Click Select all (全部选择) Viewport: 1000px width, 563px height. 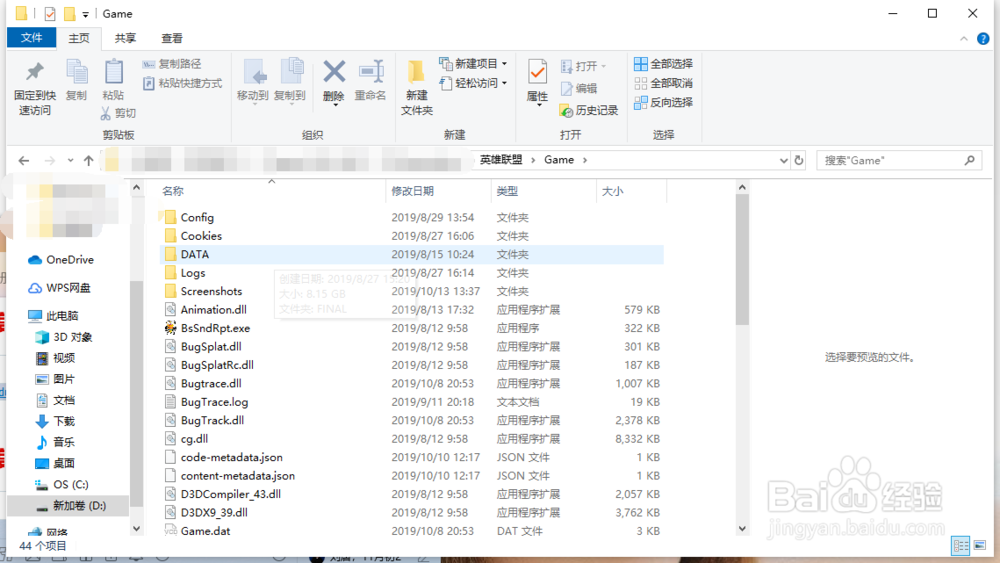point(663,64)
